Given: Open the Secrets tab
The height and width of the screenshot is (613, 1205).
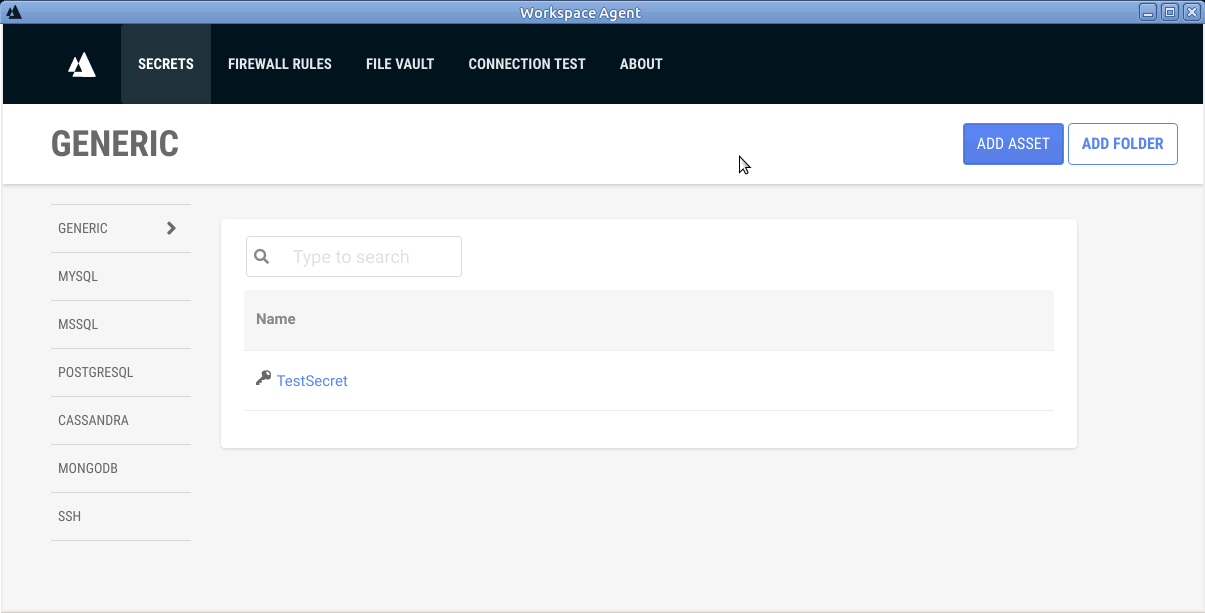Looking at the screenshot, I should 166,64.
